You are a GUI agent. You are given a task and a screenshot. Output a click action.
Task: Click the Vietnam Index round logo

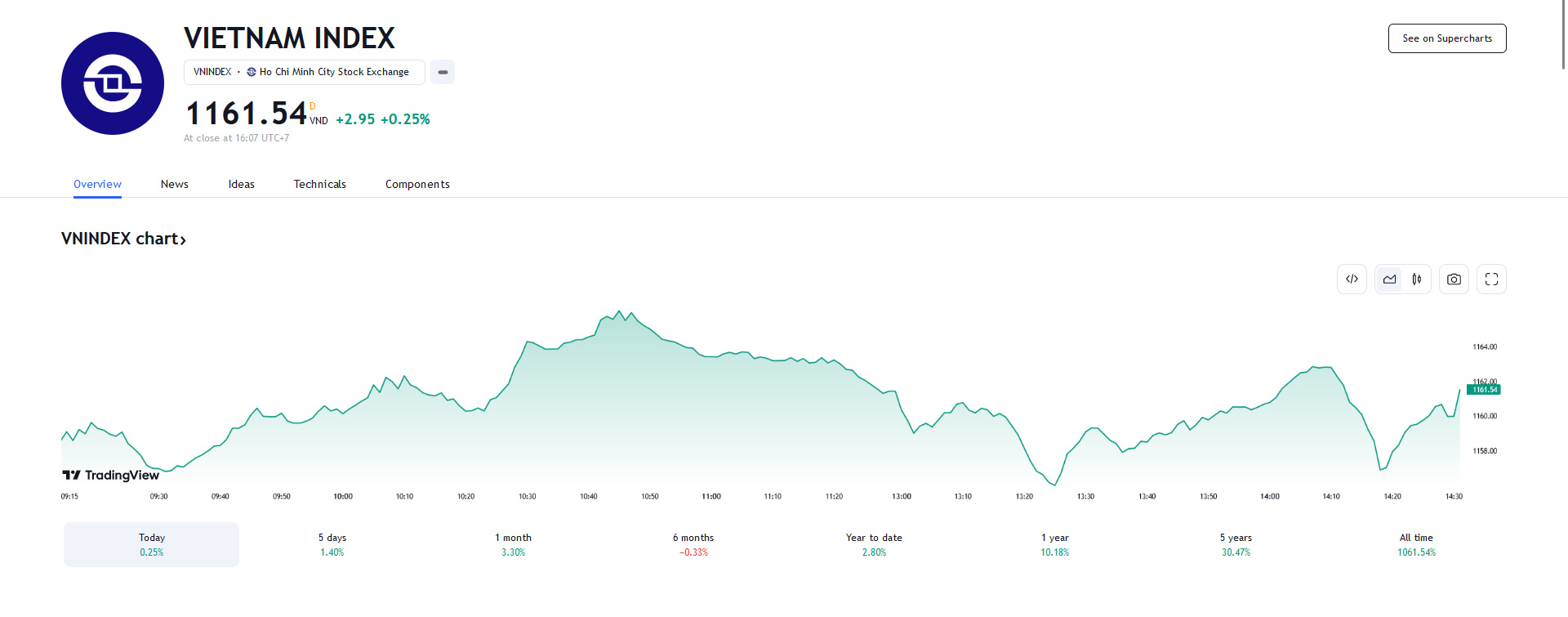pos(113,83)
